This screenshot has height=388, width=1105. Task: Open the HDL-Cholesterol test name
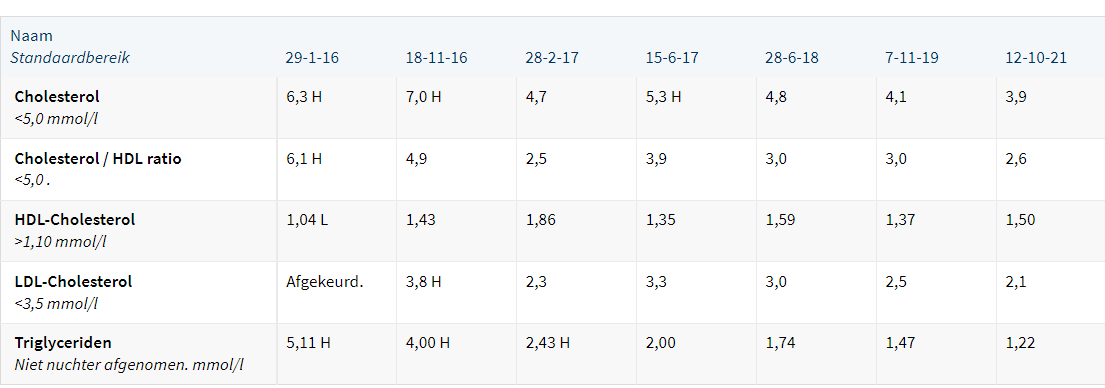pos(75,220)
